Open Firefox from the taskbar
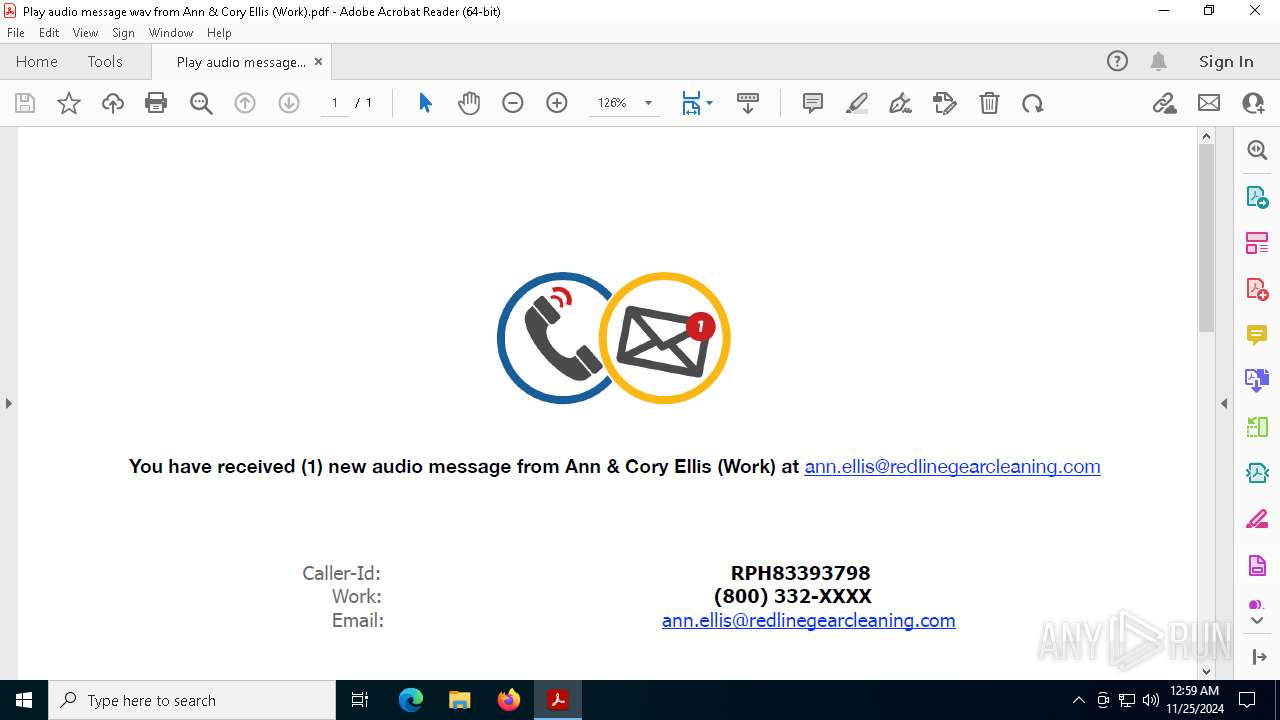 (x=509, y=700)
